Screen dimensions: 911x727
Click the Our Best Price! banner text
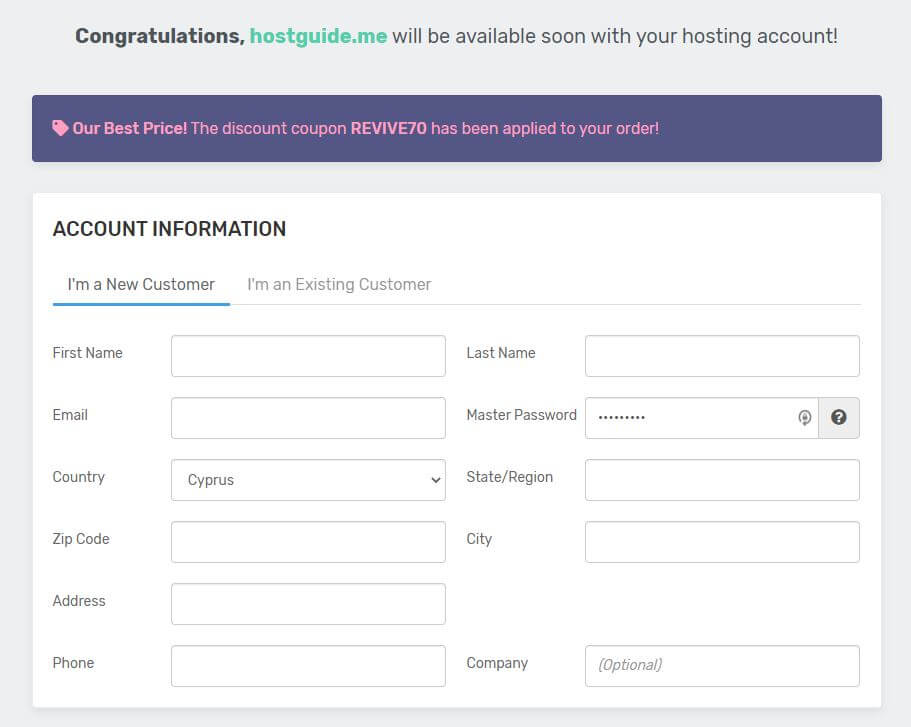(129, 128)
